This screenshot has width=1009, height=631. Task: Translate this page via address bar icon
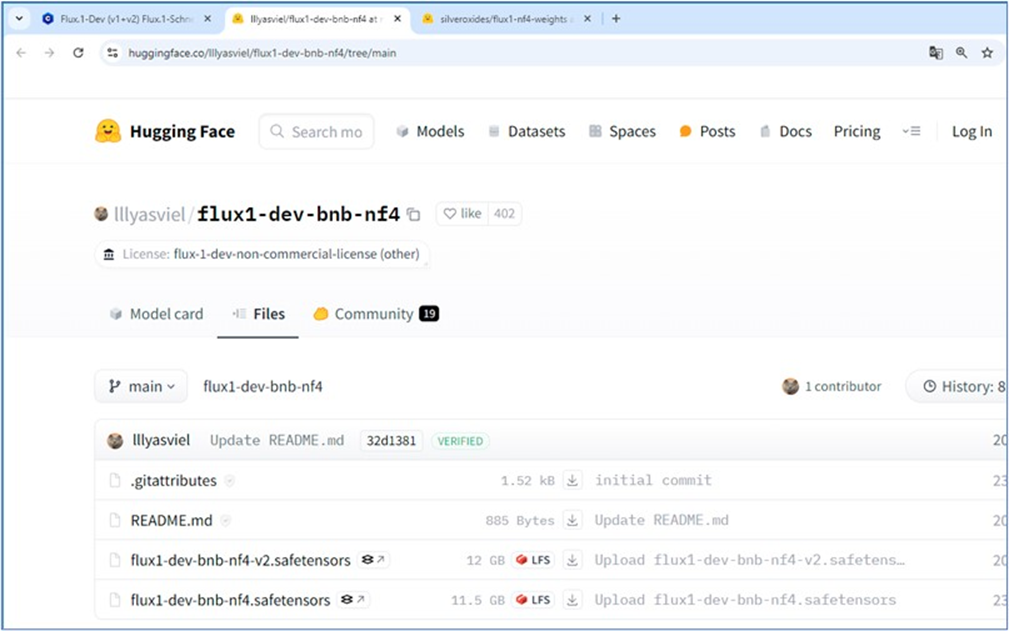pos(936,53)
